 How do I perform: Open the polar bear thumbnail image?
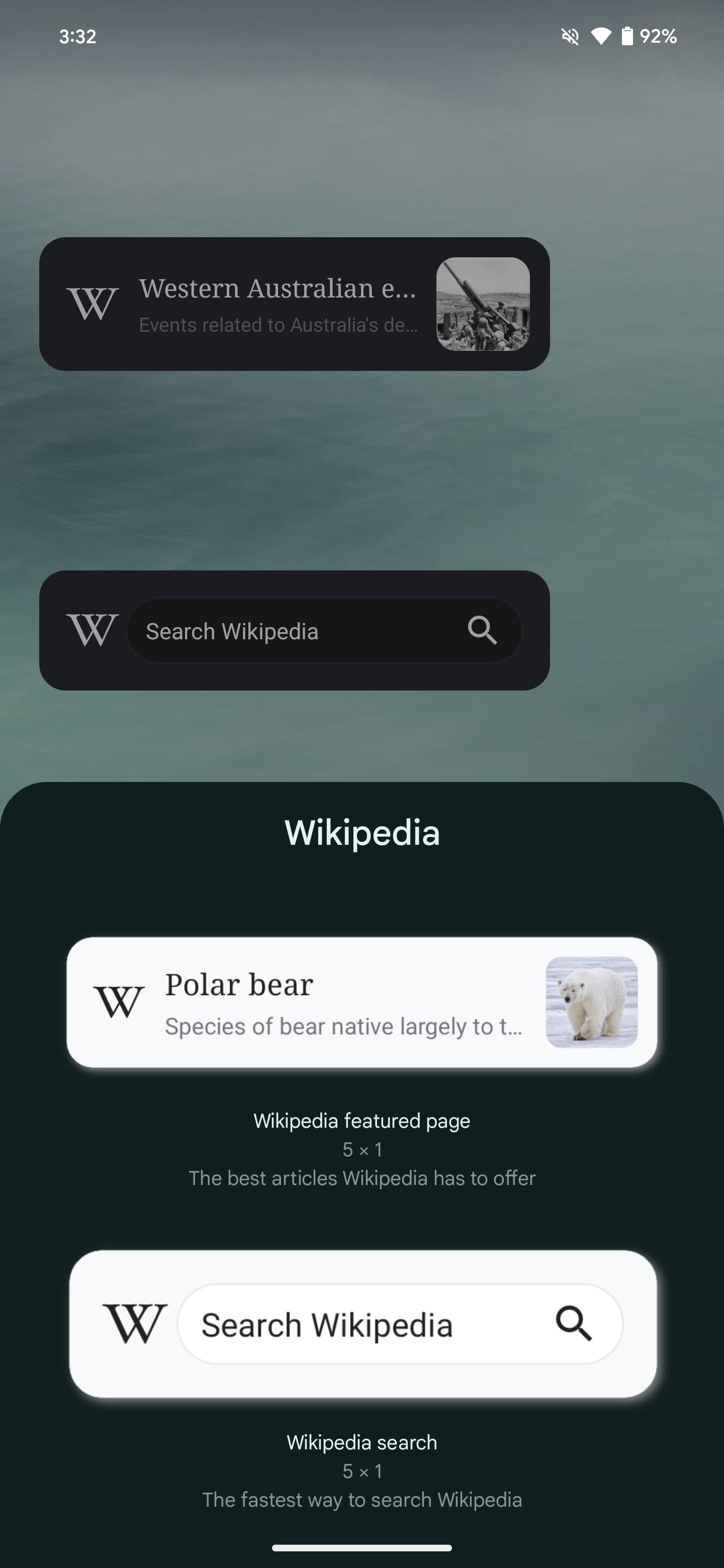click(x=592, y=1002)
